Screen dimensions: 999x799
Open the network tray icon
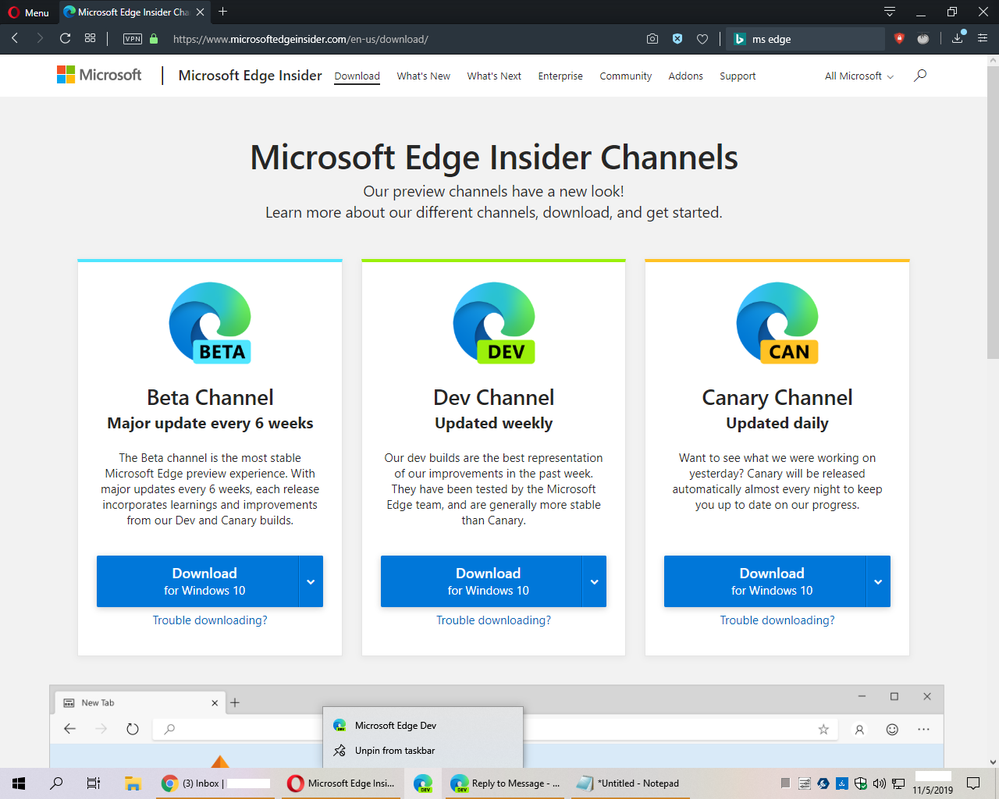click(898, 783)
